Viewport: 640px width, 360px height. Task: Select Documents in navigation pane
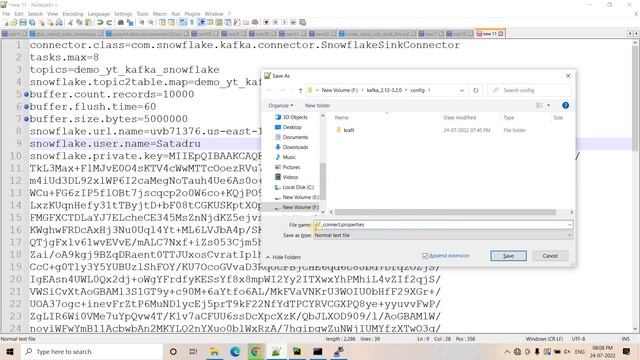pyautogui.click(x=295, y=137)
